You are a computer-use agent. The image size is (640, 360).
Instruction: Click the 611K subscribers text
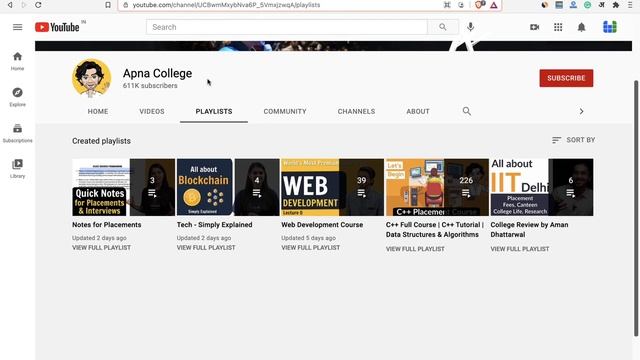[150, 86]
